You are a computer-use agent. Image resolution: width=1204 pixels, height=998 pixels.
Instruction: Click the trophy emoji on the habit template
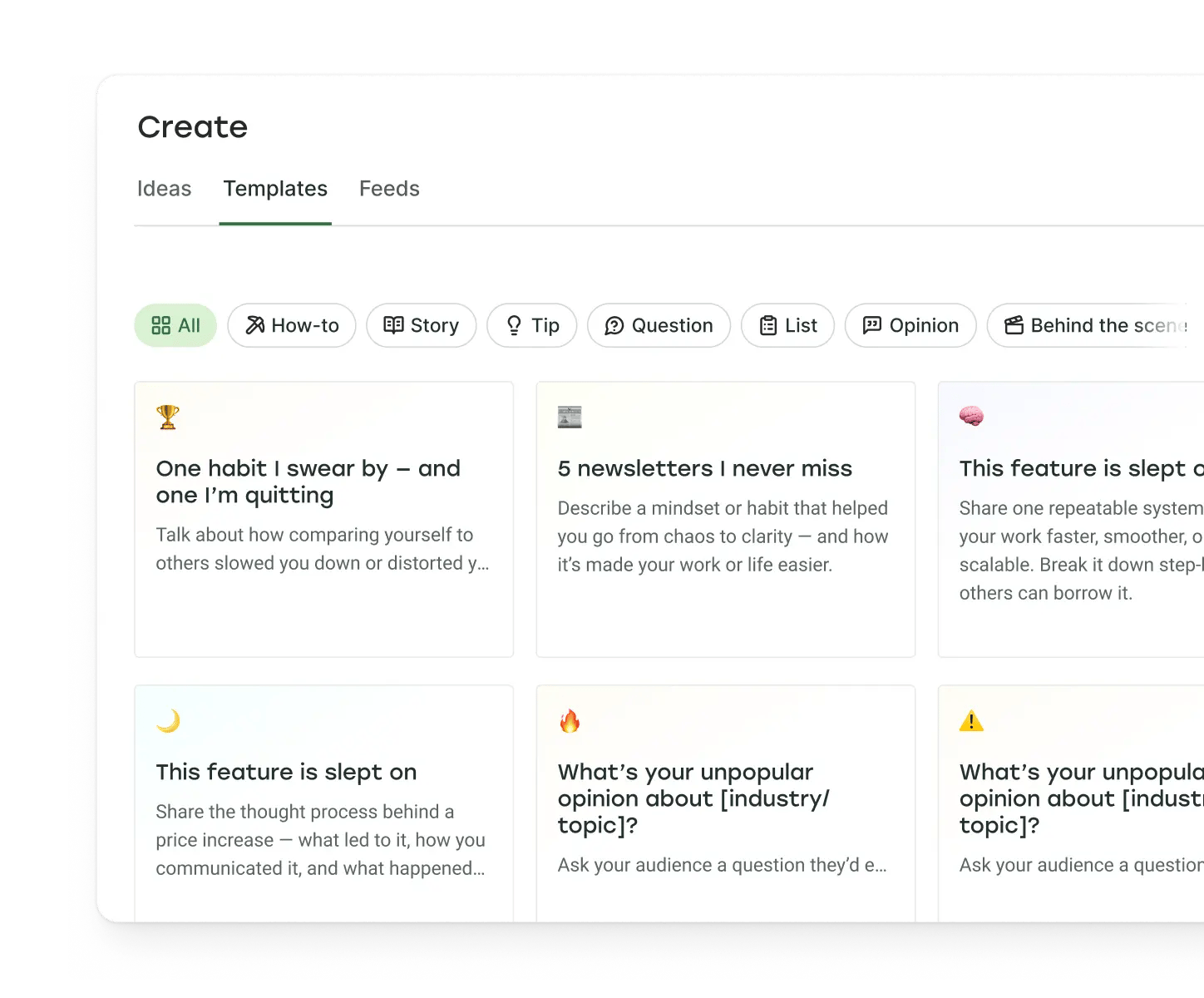[167, 417]
